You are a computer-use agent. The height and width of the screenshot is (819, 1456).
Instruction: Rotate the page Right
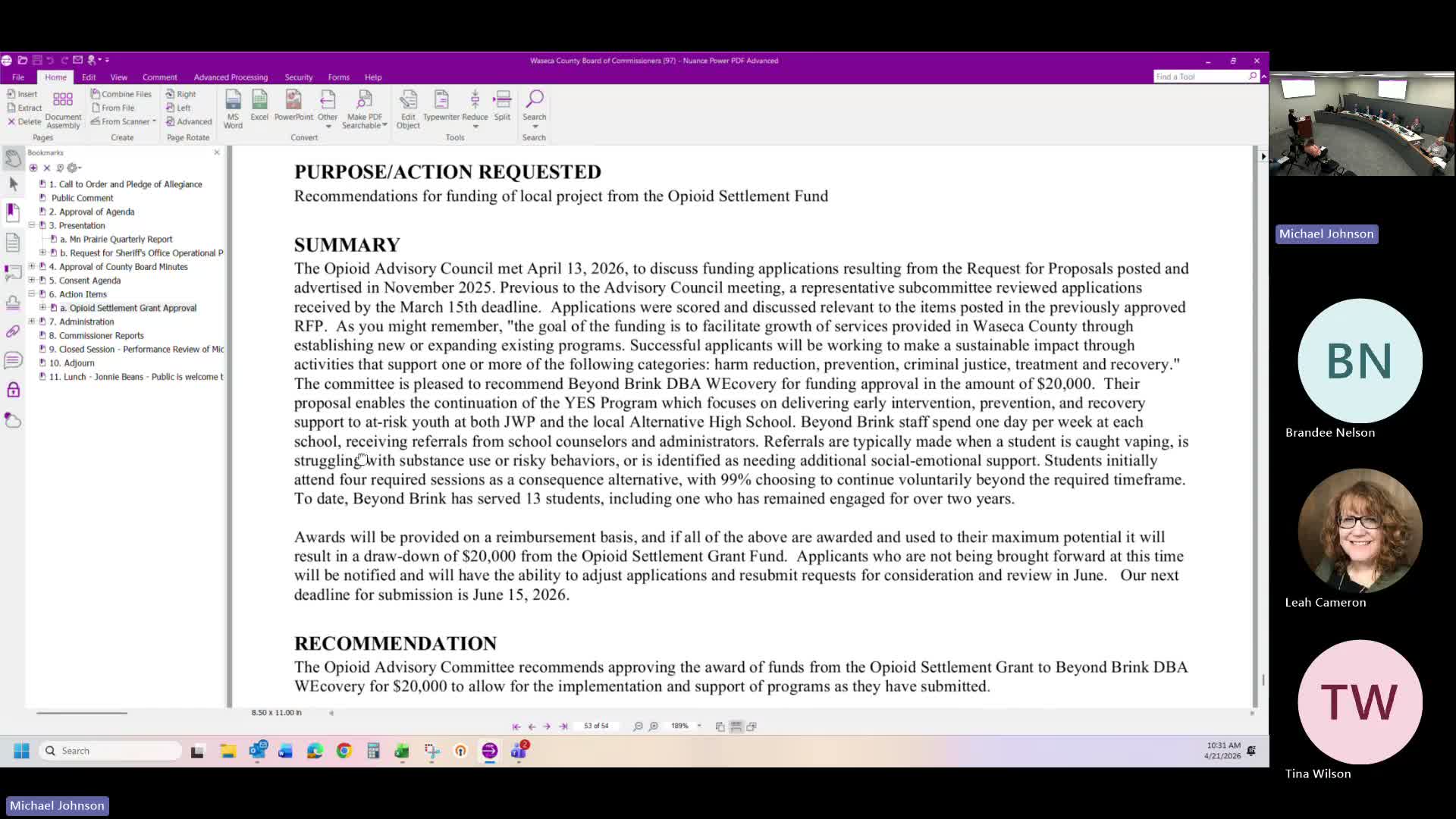tap(181, 94)
